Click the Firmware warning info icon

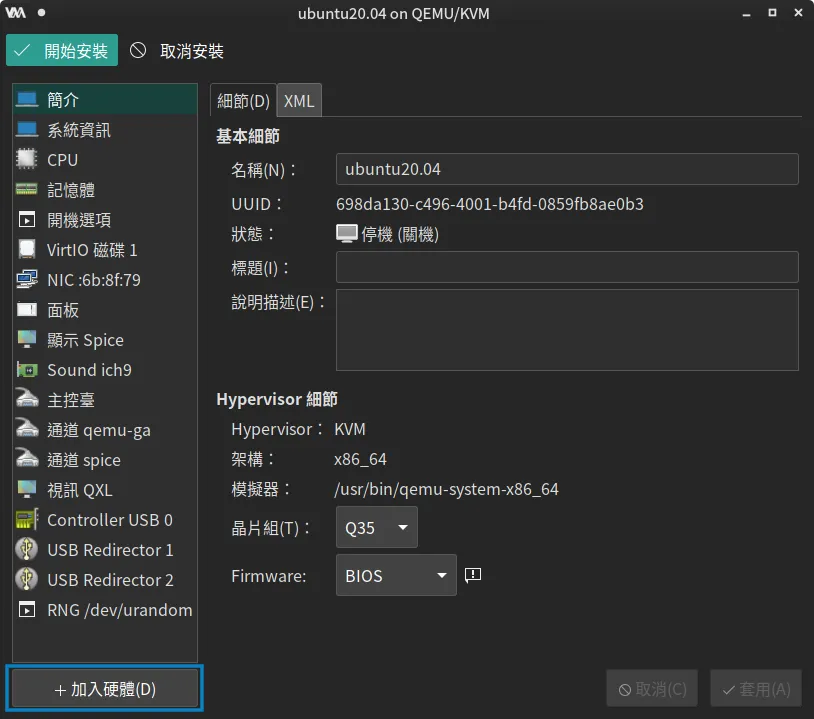[x=473, y=575]
